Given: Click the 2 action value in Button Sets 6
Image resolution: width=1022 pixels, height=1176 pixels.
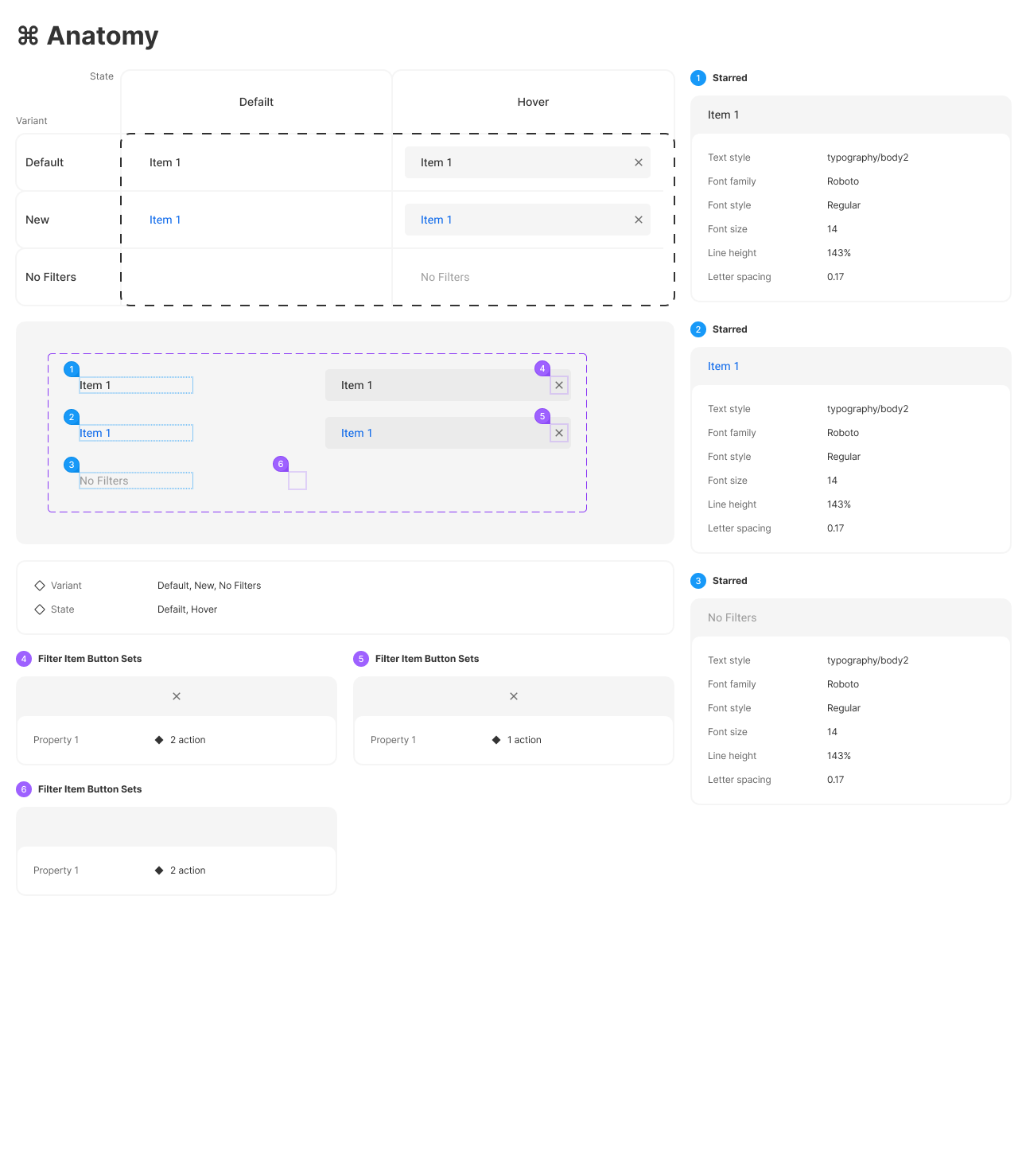Looking at the screenshot, I should [x=188, y=870].
